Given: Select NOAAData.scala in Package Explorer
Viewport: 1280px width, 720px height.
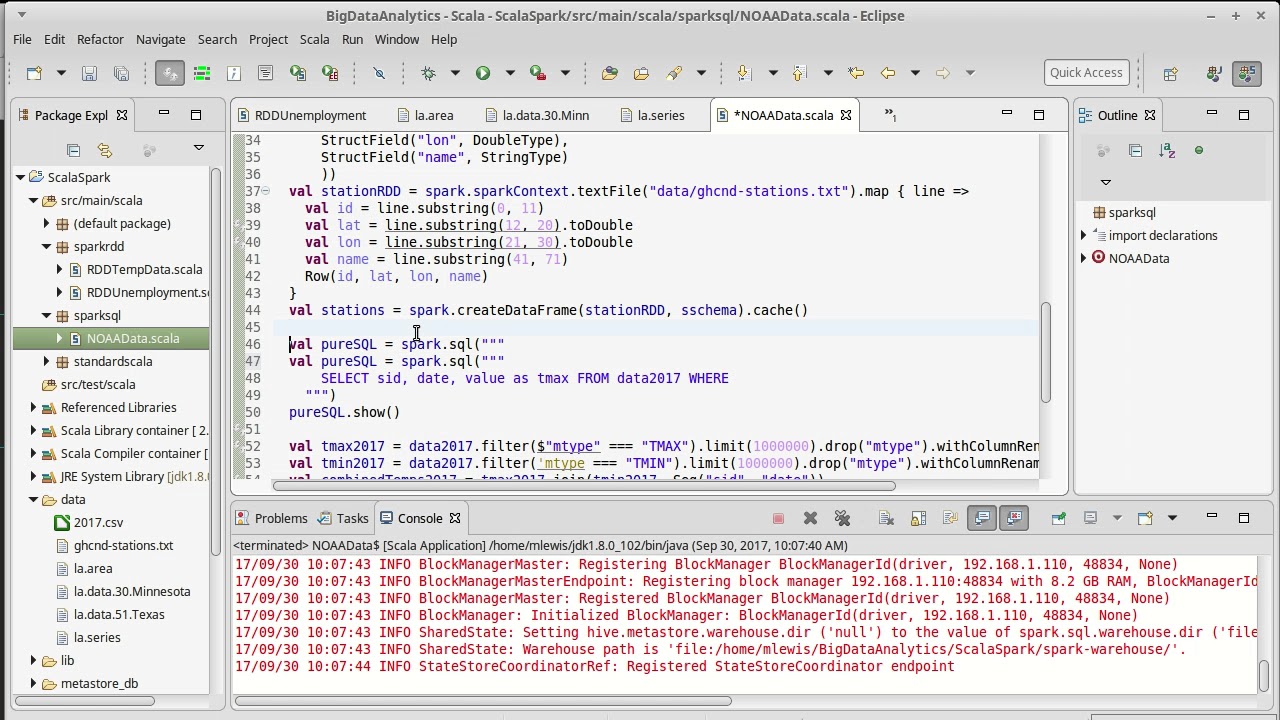Looking at the screenshot, I should tap(133, 338).
